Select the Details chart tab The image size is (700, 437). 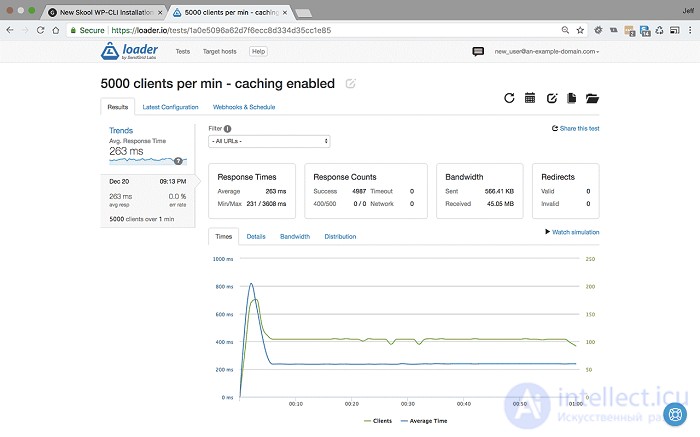tap(256, 237)
